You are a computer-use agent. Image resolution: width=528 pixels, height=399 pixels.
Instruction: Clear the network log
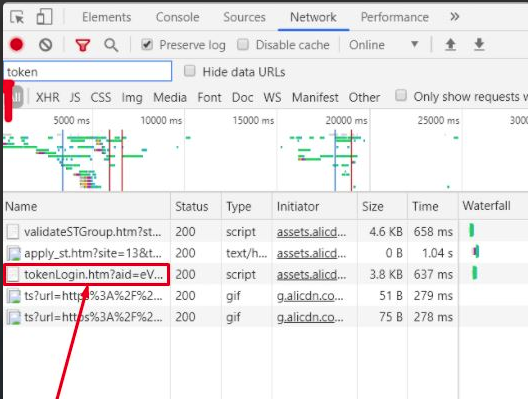[x=45, y=44]
